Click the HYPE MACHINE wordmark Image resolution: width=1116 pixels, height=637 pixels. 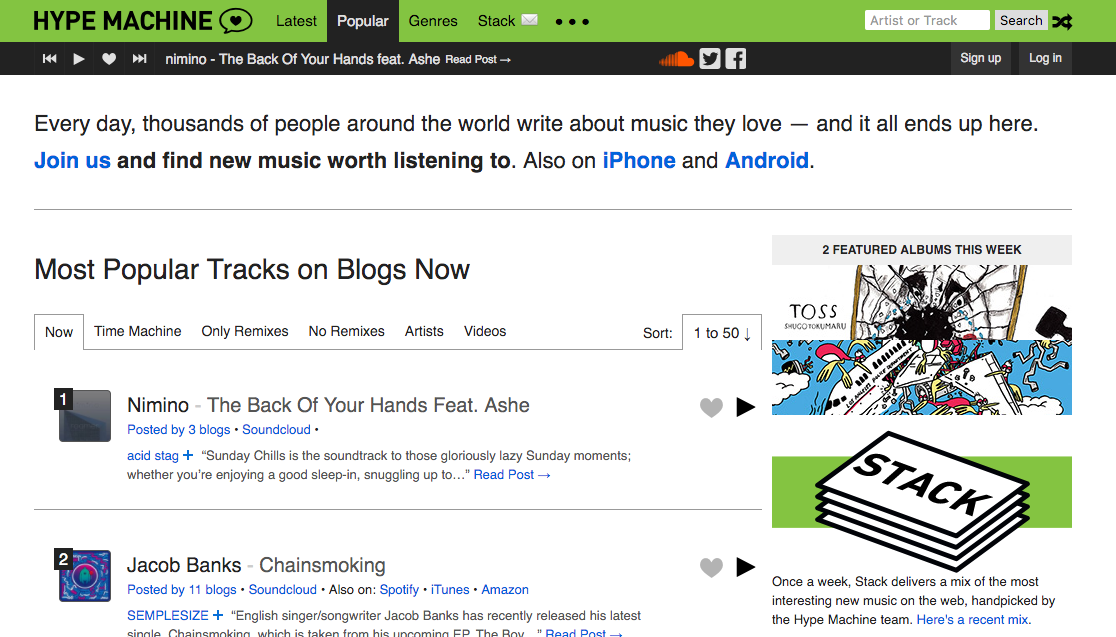(122, 21)
